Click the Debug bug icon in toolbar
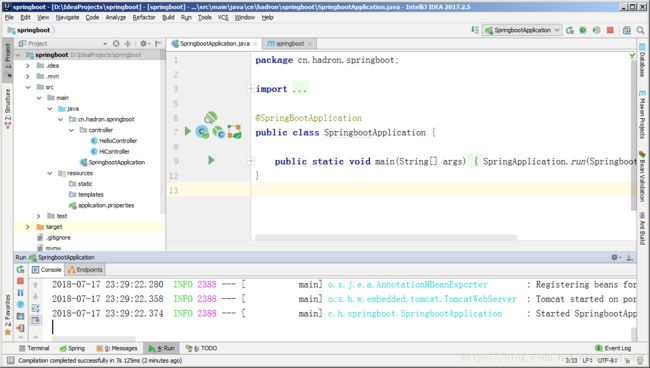The height and width of the screenshot is (368, 650). tap(583, 30)
